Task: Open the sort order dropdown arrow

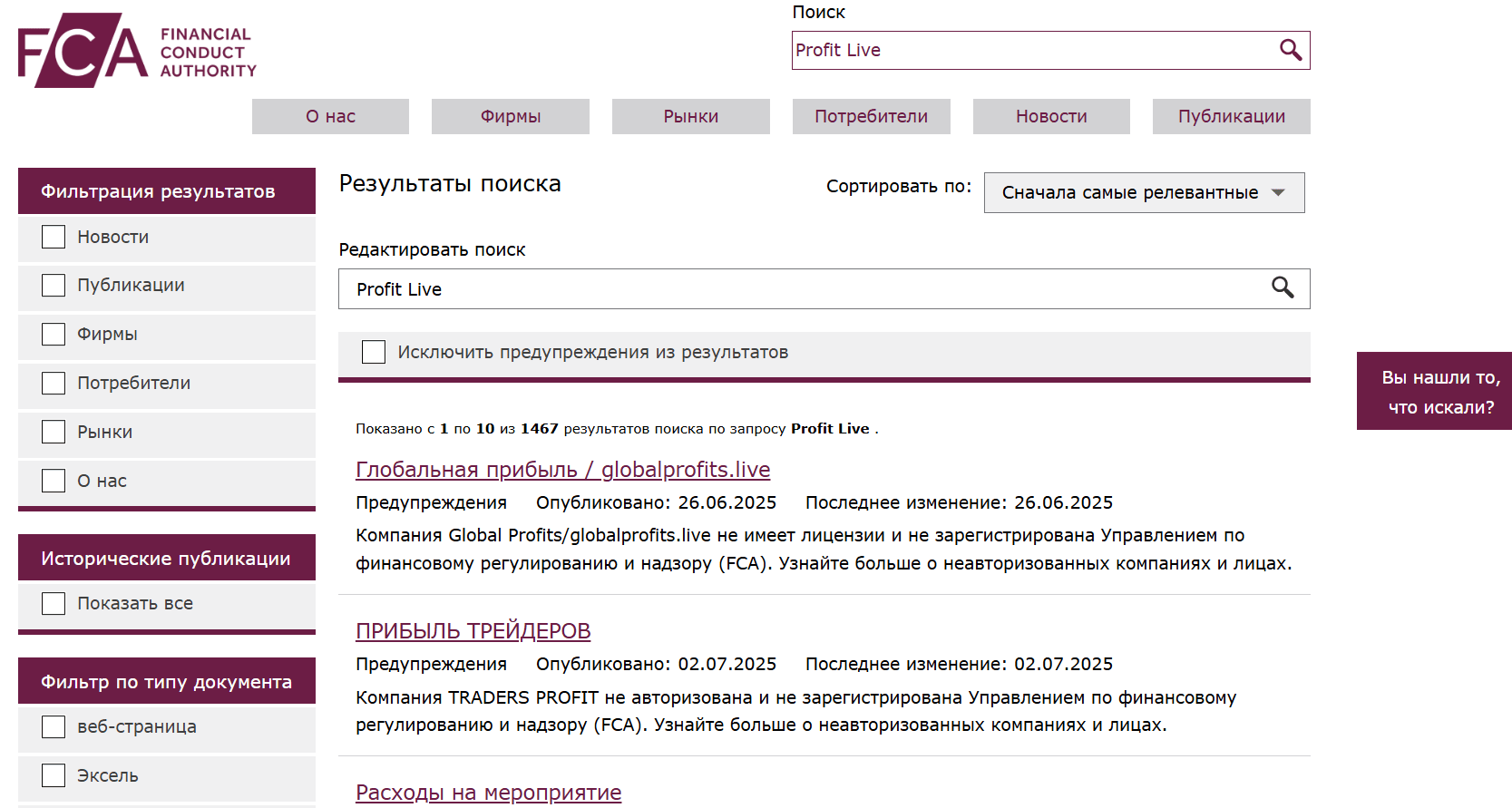Action: 1278,192
